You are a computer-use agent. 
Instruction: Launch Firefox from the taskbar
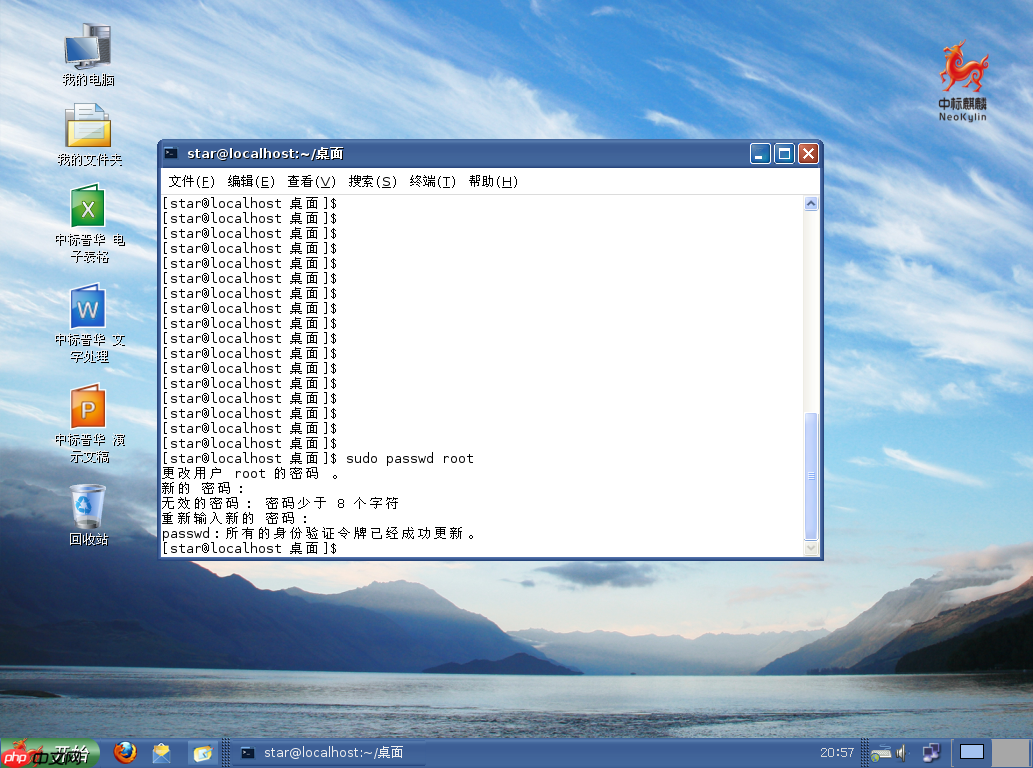124,753
